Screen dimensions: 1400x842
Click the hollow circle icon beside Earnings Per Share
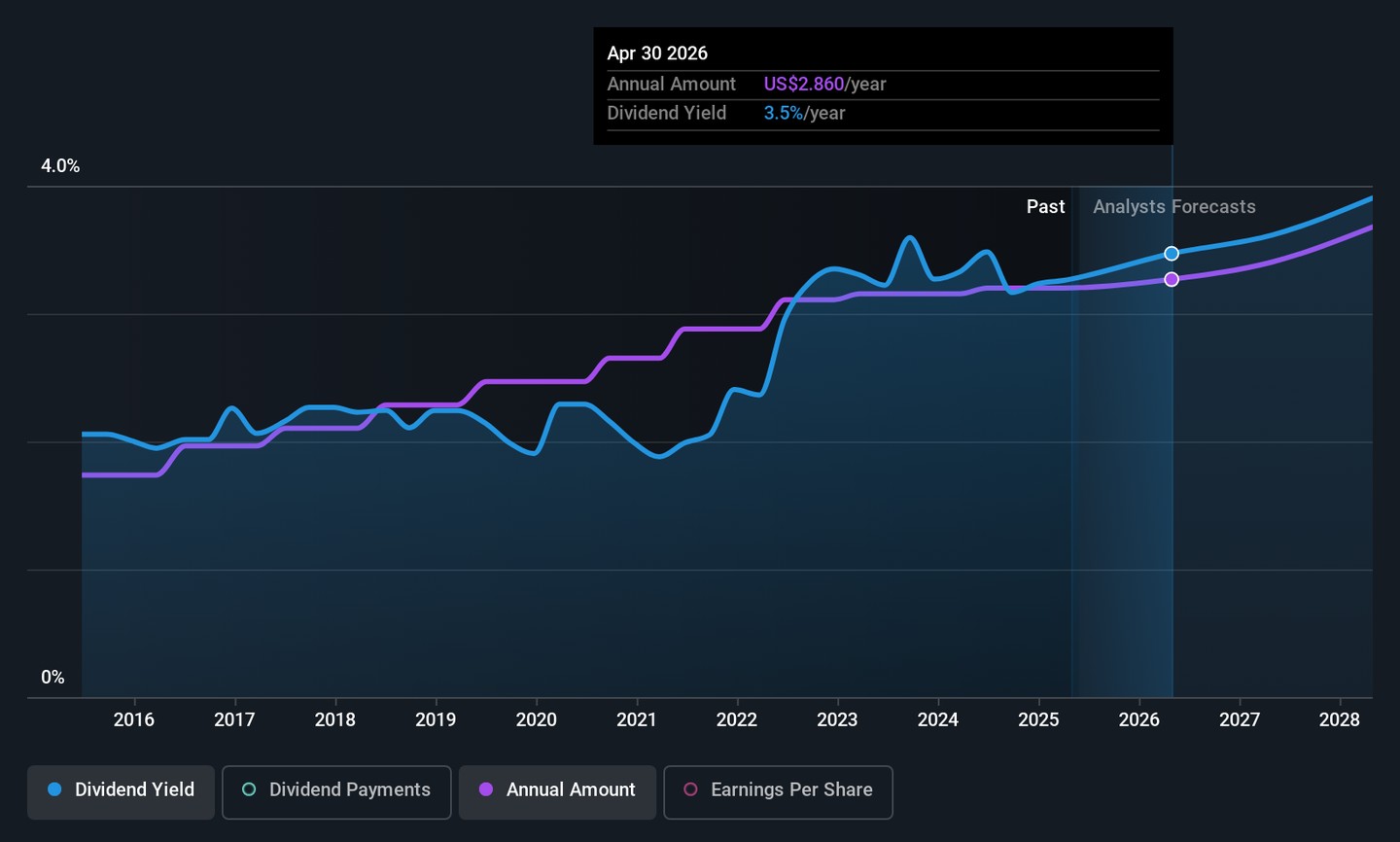click(x=690, y=789)
